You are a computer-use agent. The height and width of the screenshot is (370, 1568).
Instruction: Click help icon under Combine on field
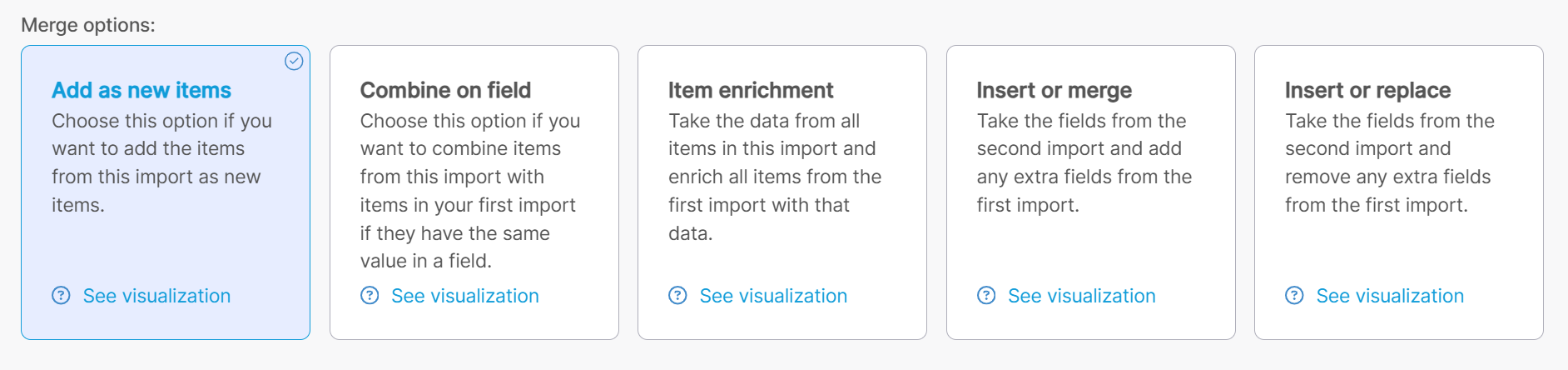[x=370, y=296]
